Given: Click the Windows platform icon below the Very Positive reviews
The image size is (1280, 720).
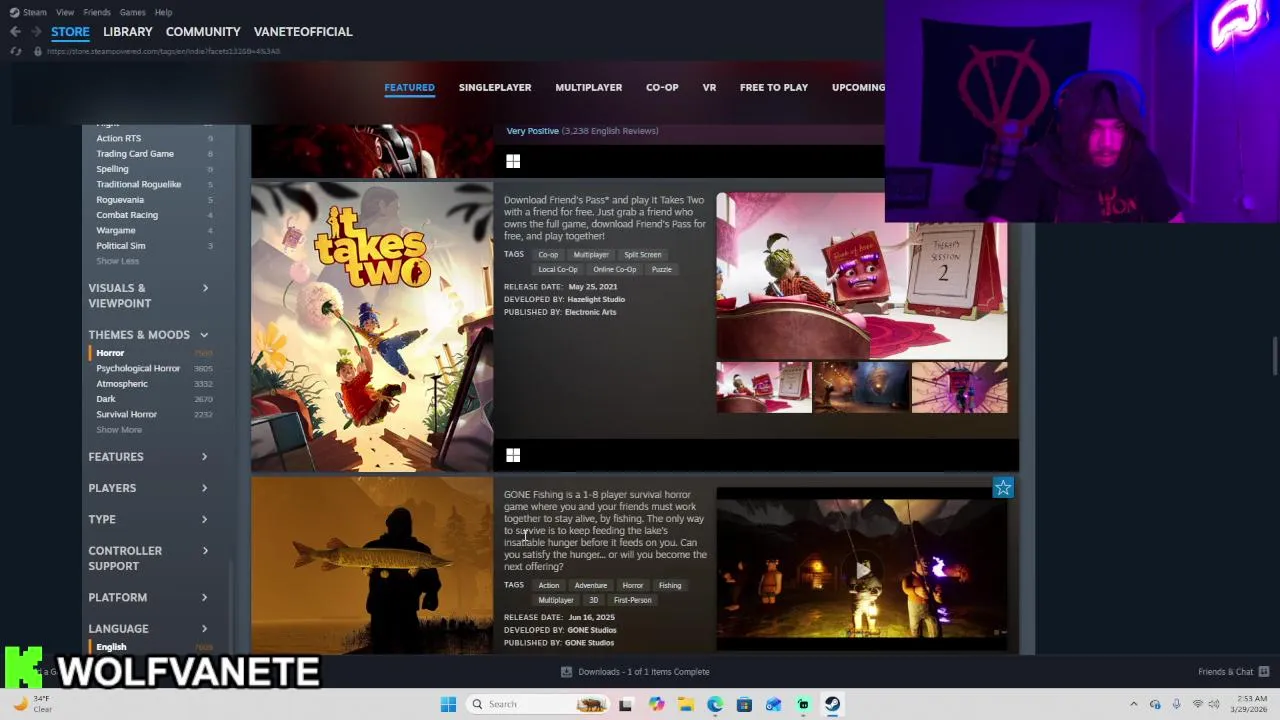Looking at the screenshot, I should point(513,161).
